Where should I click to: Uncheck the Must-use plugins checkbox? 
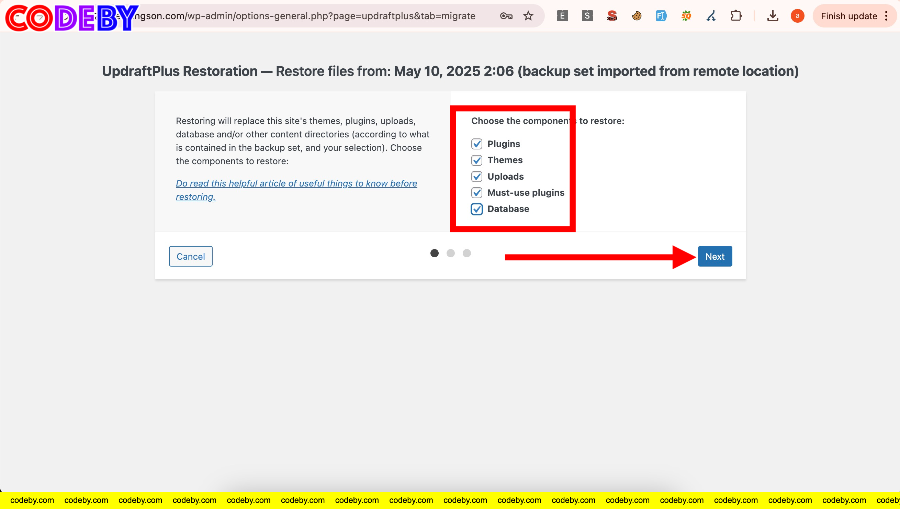coord(476,192)
